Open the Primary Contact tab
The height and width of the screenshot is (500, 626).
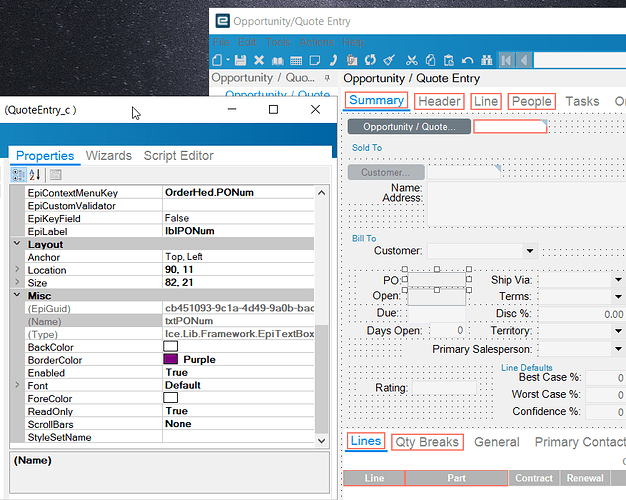580,442
